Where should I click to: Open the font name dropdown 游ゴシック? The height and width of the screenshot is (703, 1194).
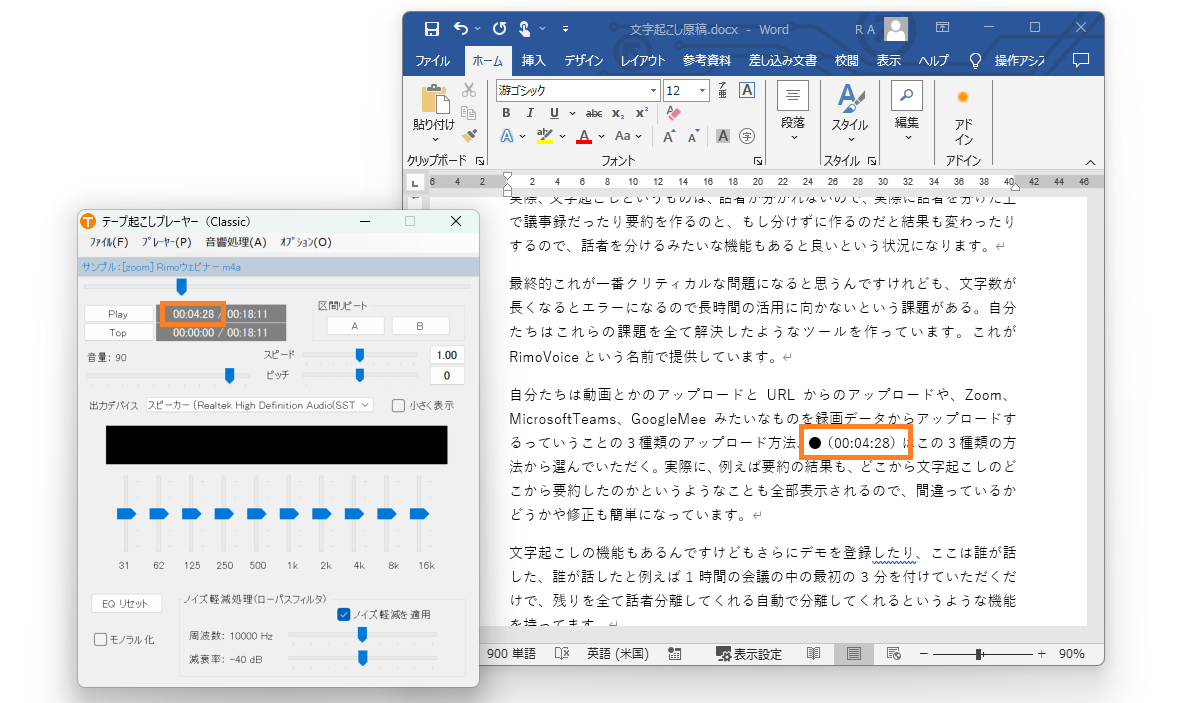tap(654, 90)
